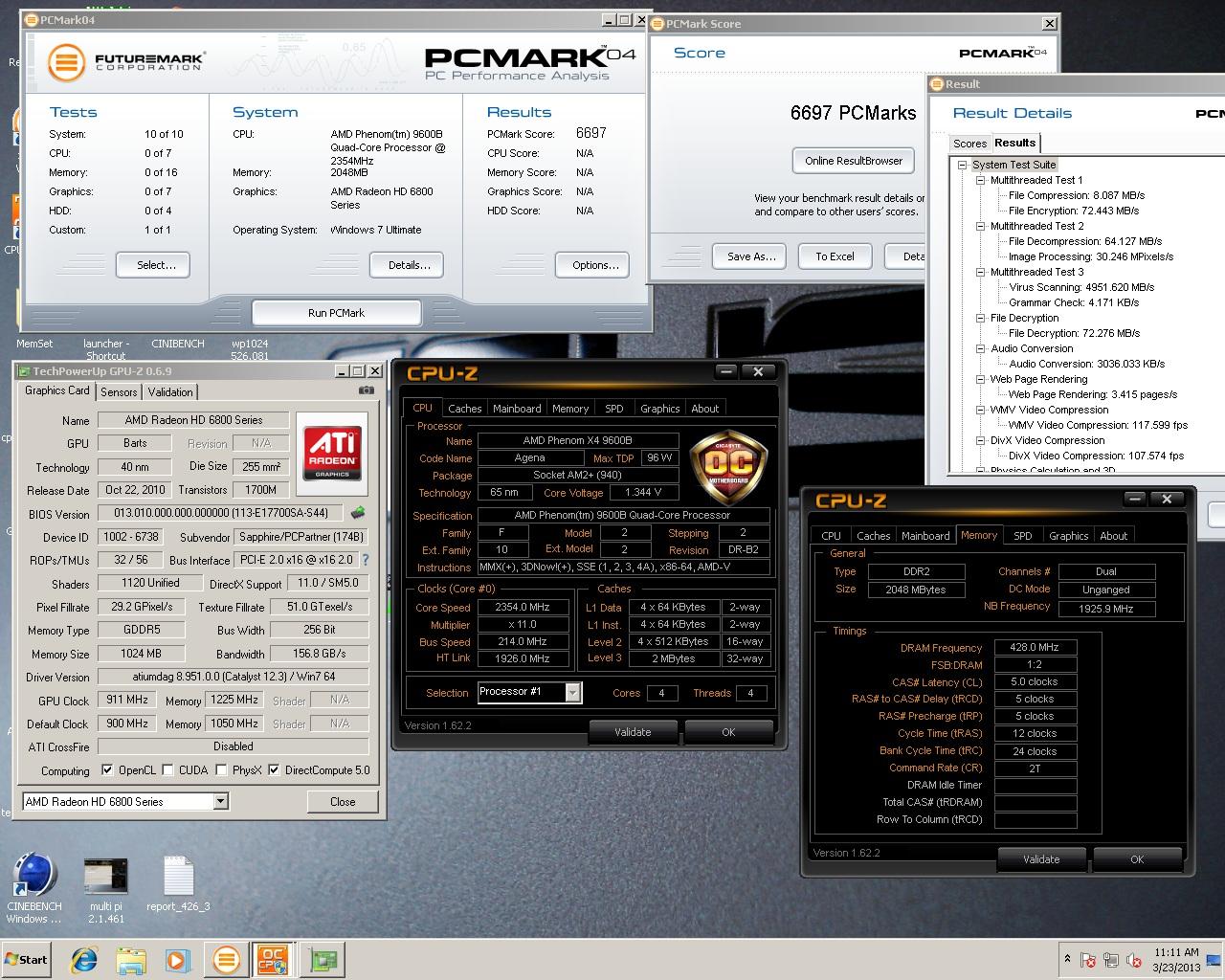Select Virus Scanning: 4951.620 MB/s row
Viewport: 1225px width, 980px height.
click(x=1081, y=287)
